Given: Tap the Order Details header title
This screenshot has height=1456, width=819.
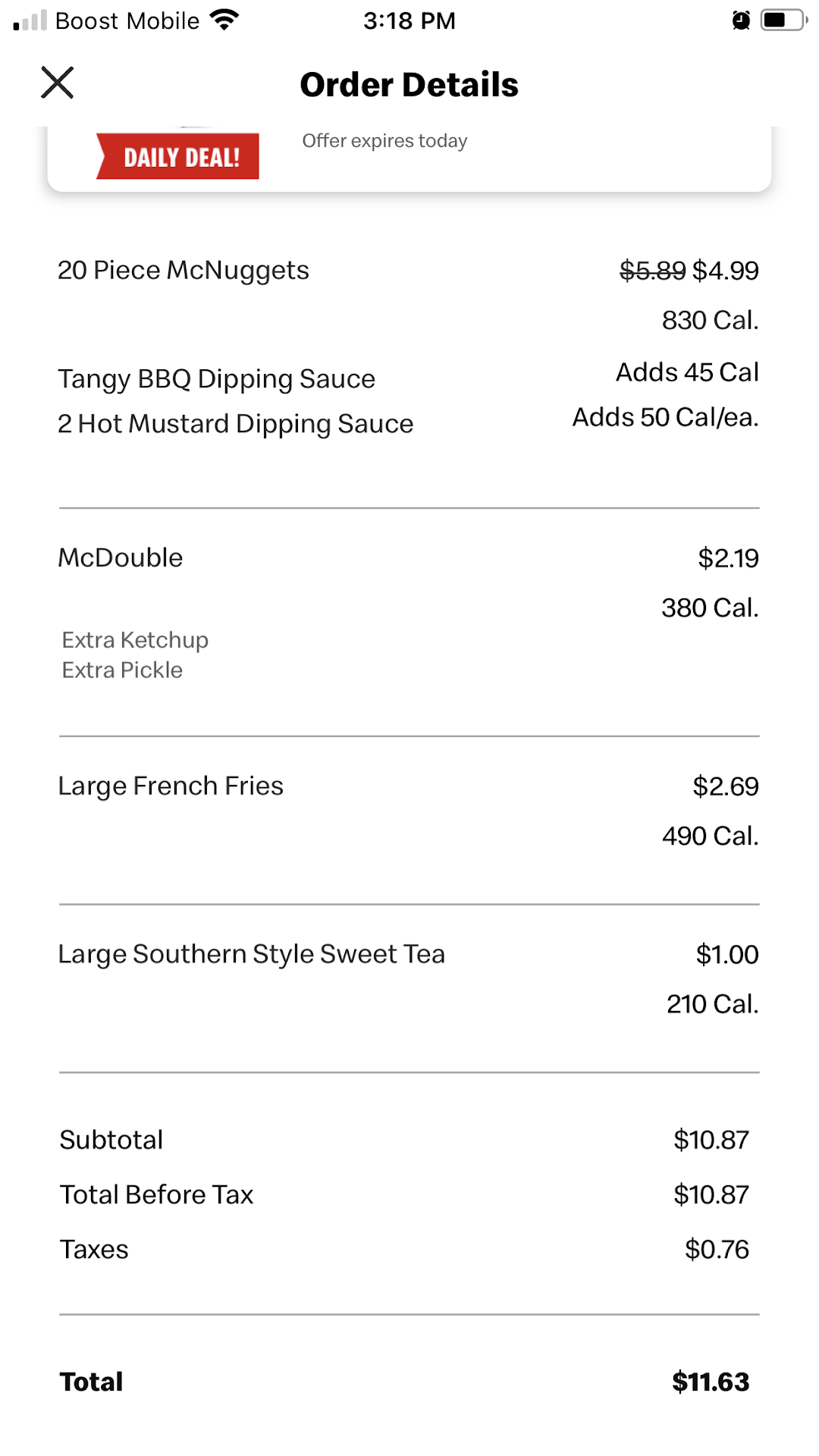Looking at the screenshot, I should click(409, 85).
